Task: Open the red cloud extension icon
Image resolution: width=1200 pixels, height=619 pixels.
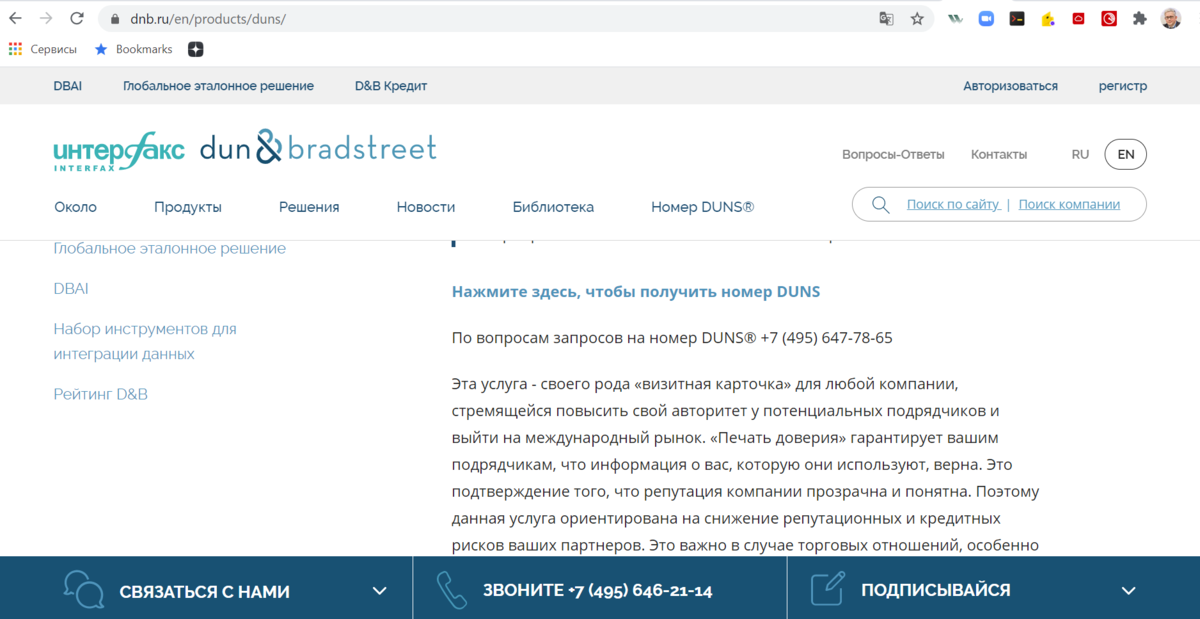Action: coord(1078,19)
